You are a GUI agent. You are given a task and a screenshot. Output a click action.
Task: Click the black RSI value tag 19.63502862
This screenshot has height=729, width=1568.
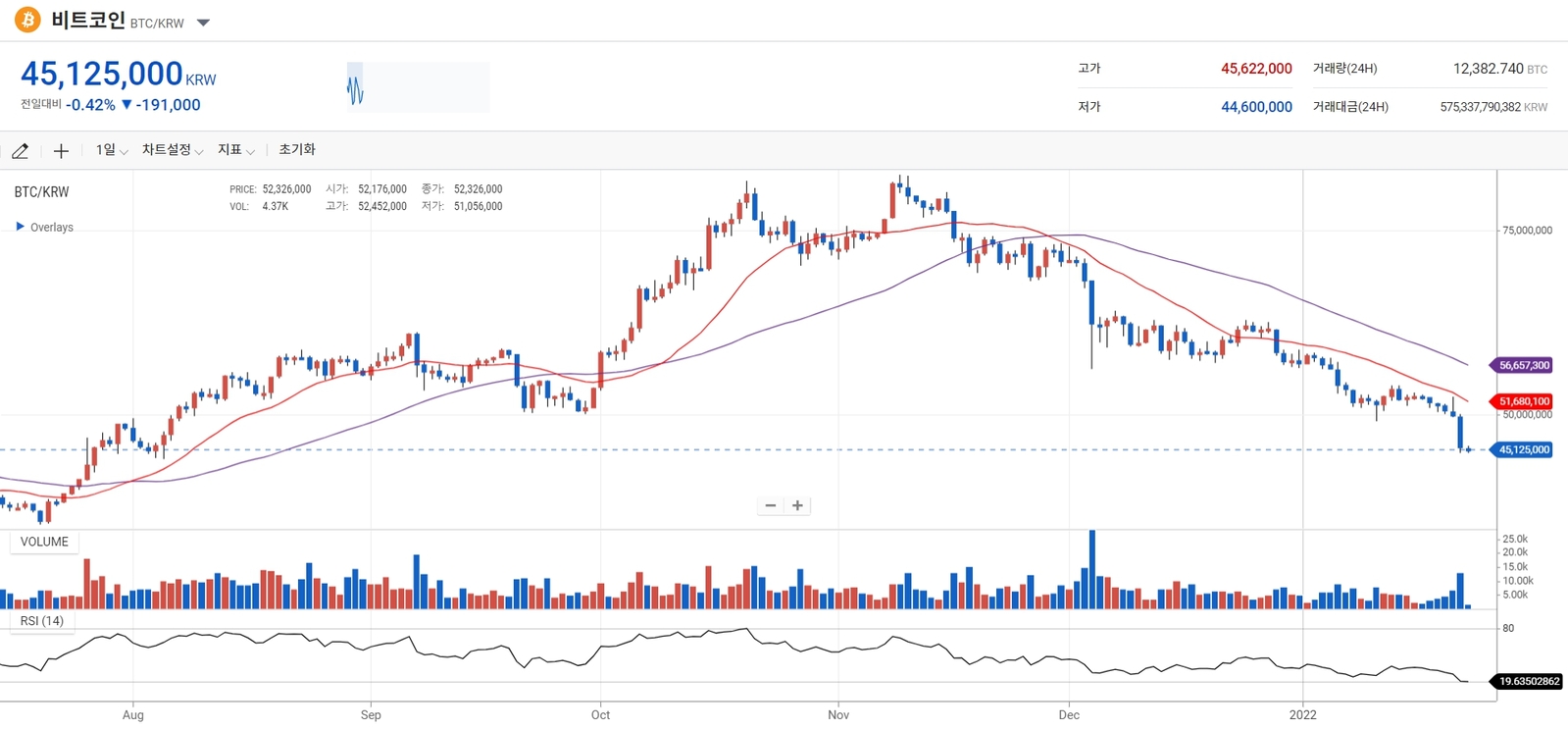1528,681
